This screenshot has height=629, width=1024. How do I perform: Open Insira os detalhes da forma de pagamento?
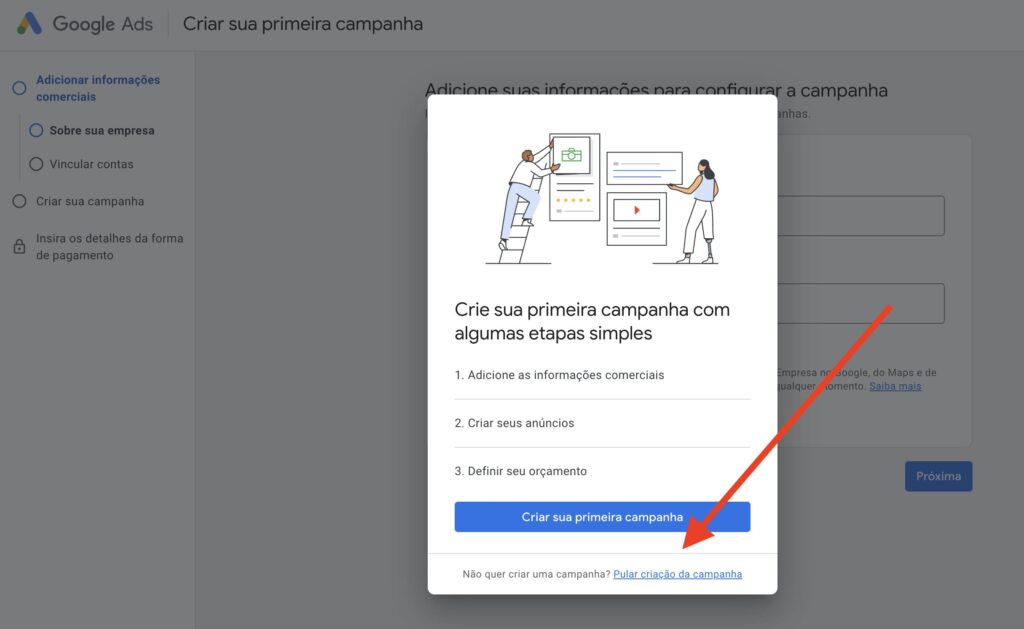(x=110, y=247)
